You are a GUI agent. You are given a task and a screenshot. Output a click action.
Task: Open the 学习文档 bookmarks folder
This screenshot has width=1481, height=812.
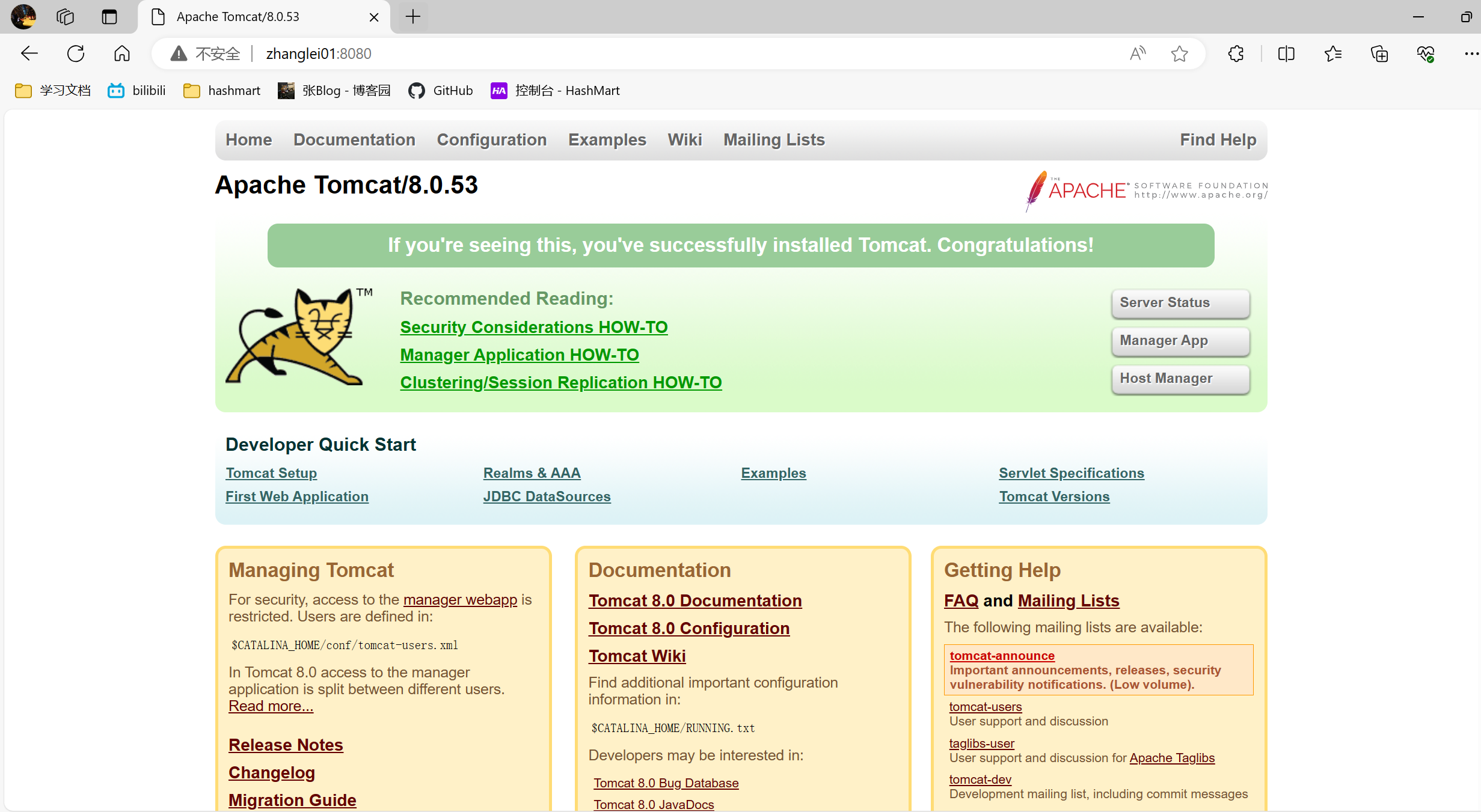(53, 90)
